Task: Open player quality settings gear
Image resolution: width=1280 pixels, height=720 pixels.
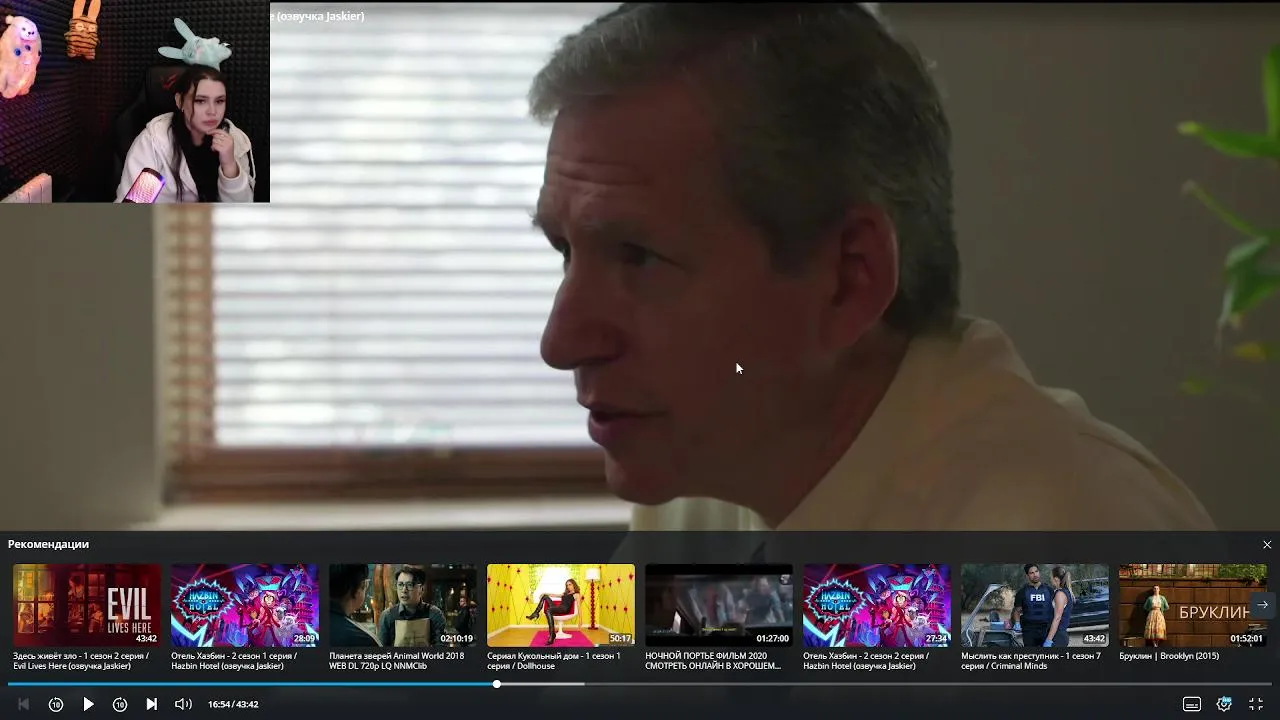Action: pos(1224,704)
